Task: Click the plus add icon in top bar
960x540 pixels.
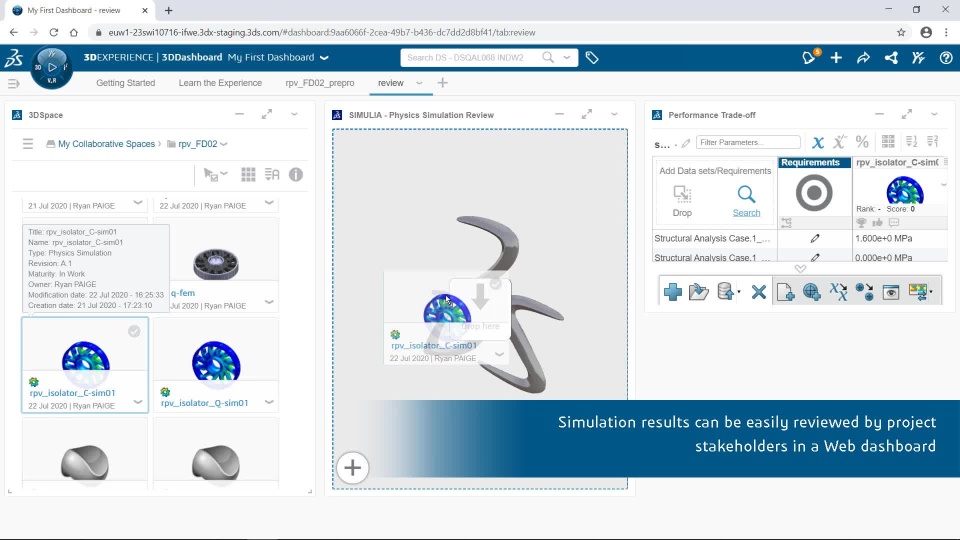Action: [836, 58]
